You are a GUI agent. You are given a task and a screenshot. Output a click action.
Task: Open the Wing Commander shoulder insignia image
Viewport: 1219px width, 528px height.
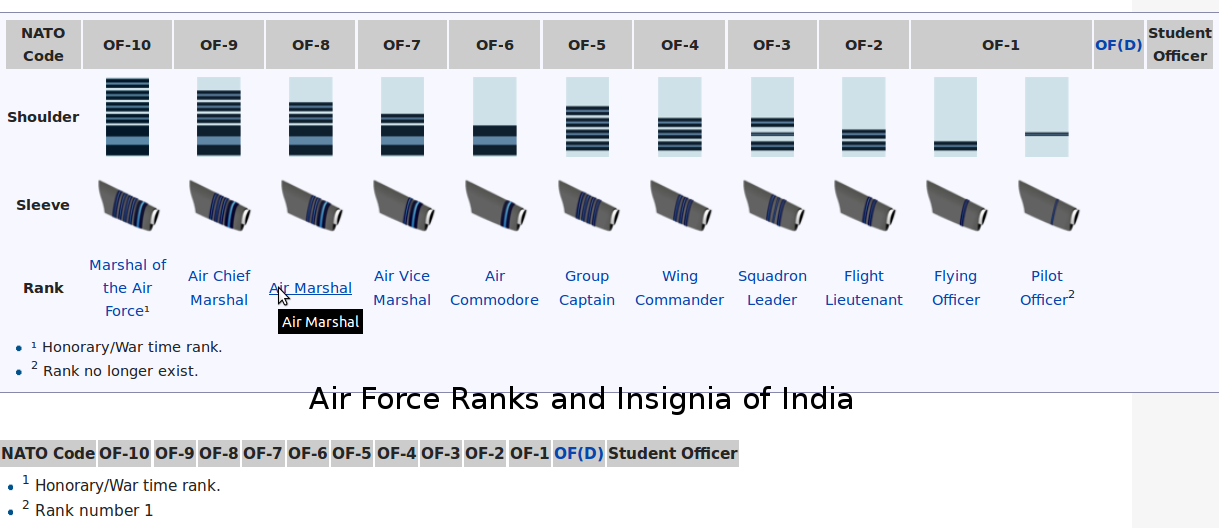click(x=680, y=117)
